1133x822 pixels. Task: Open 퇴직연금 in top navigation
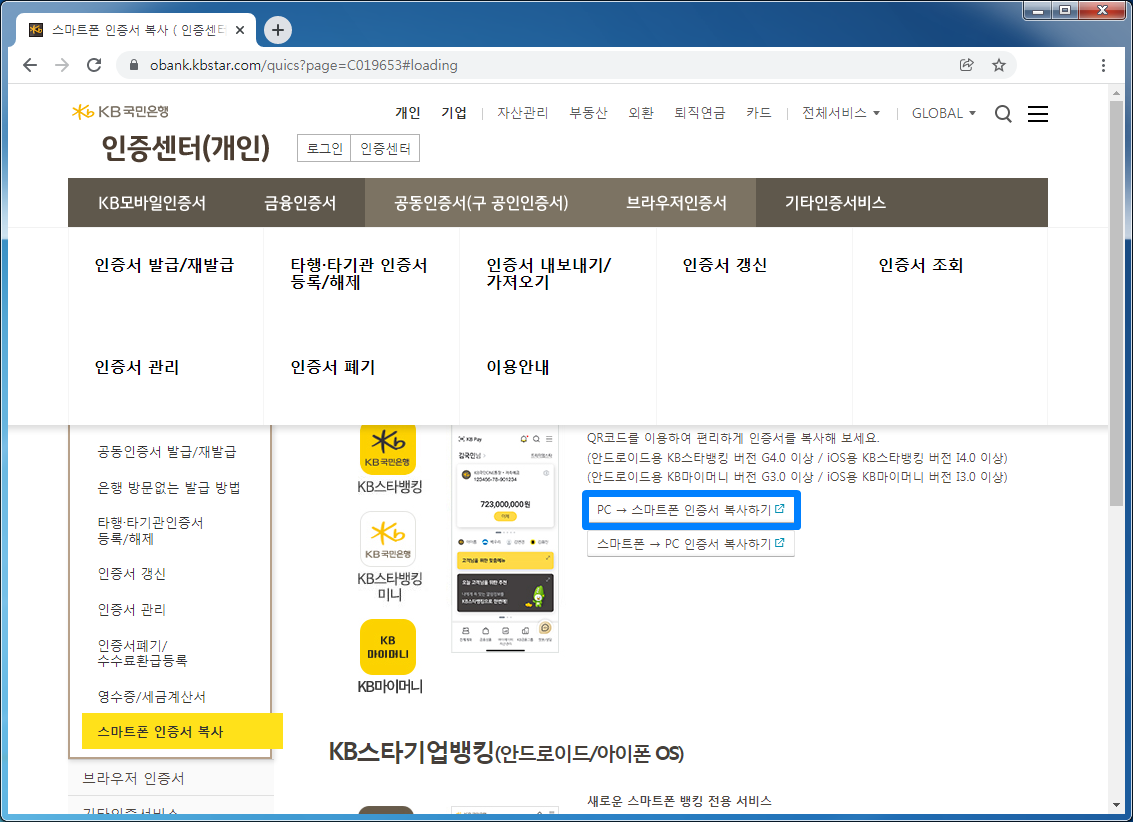point(699,113)
